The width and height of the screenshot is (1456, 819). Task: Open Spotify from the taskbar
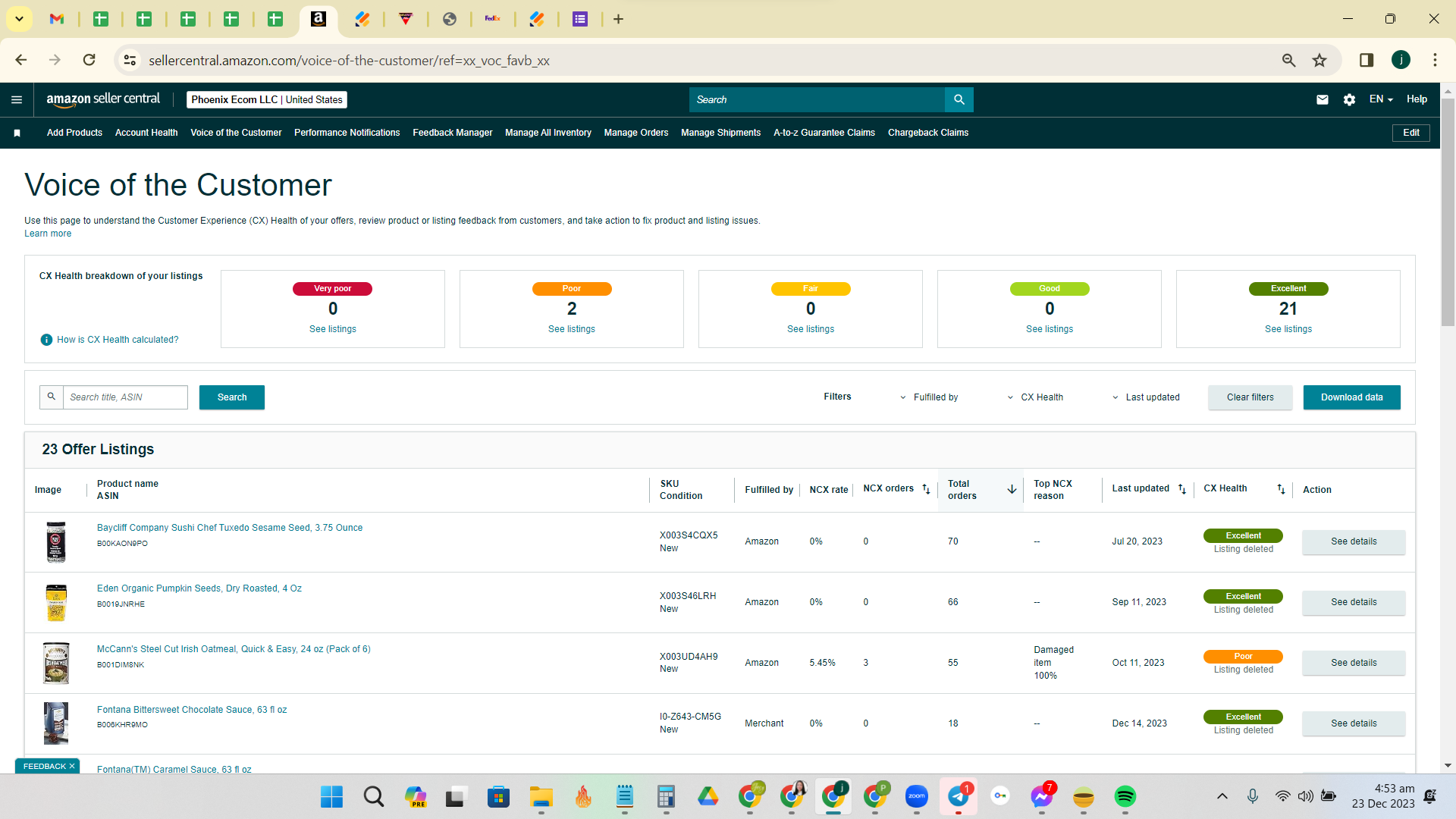[1125, 796]
